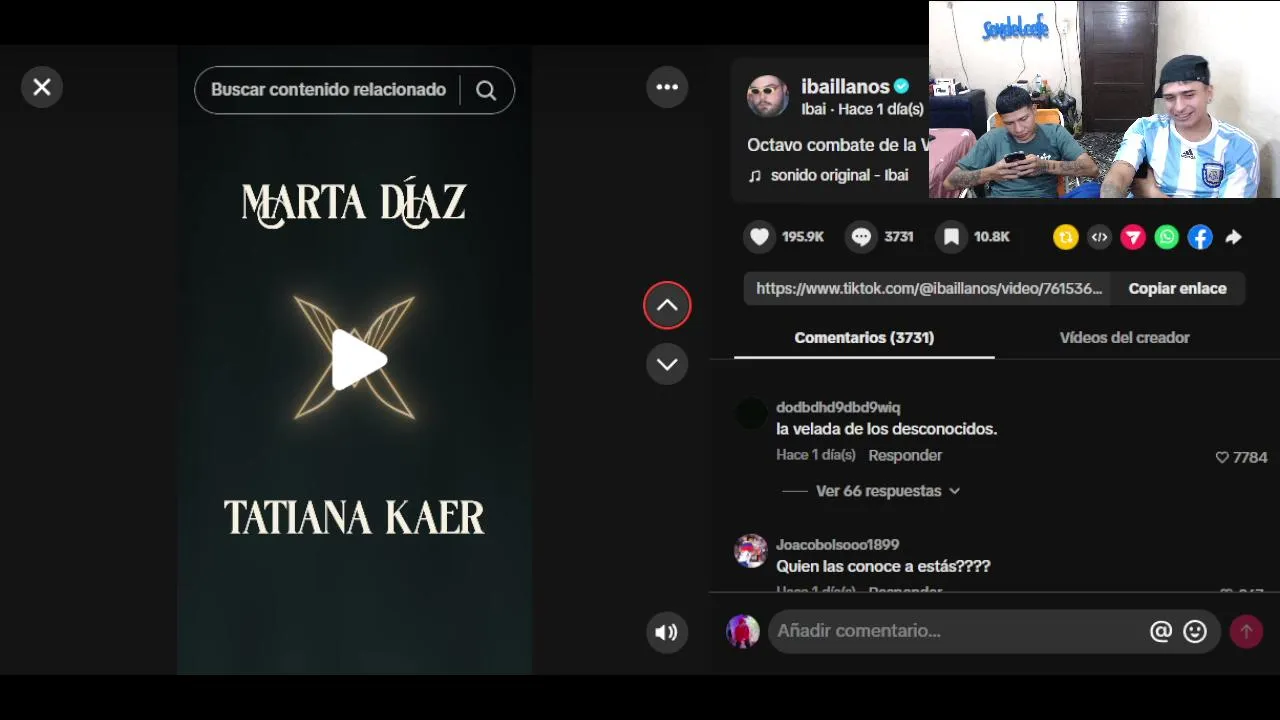Viewport: 1280px width, 720px height.
Task: Click the 10.8K saves count
Action: [992, 237]
